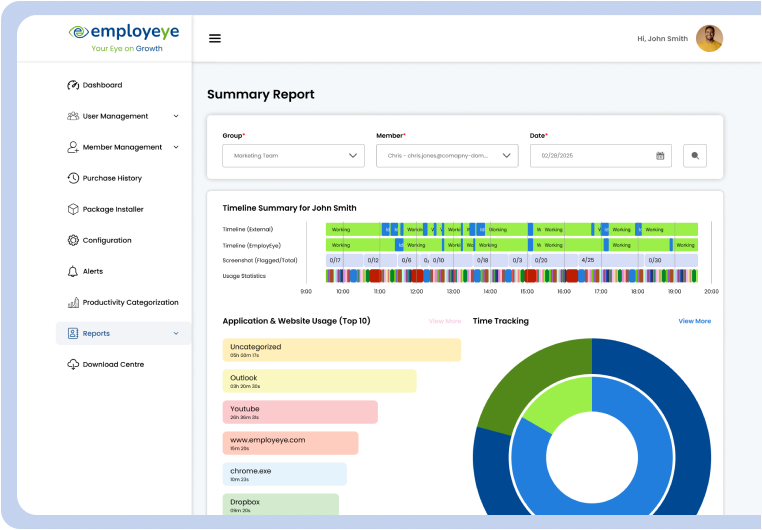The image size is (762, 530).
Task: Click the magnifier search button
Action: (x=695, y=155)
